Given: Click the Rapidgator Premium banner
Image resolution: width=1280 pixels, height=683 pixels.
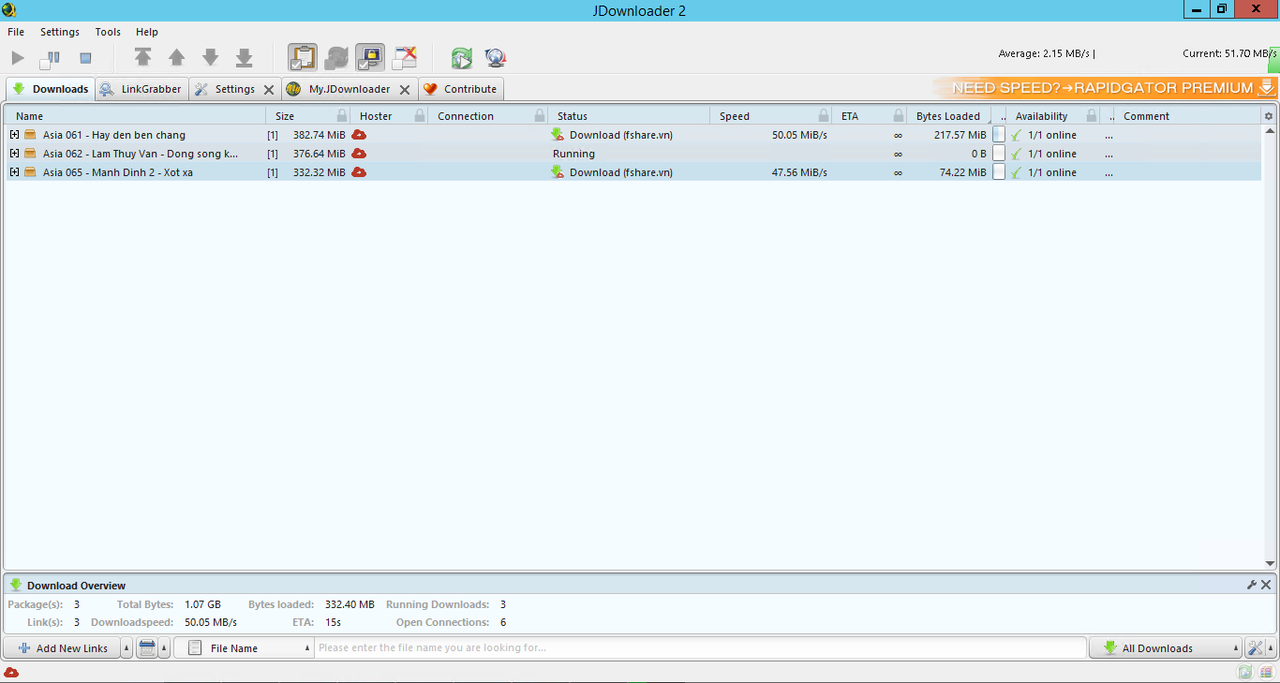Looking at the screenshot, I should click(x=1105, y=88).
